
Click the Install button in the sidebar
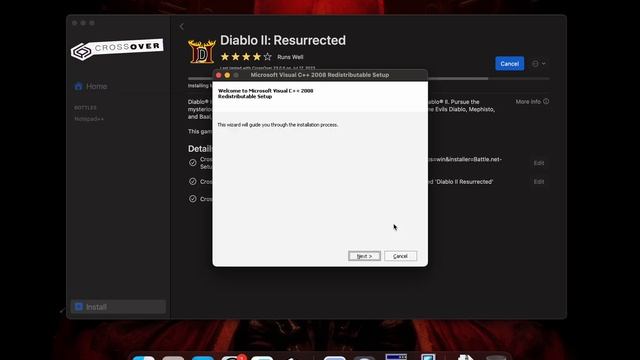click(x=118, y=307)
